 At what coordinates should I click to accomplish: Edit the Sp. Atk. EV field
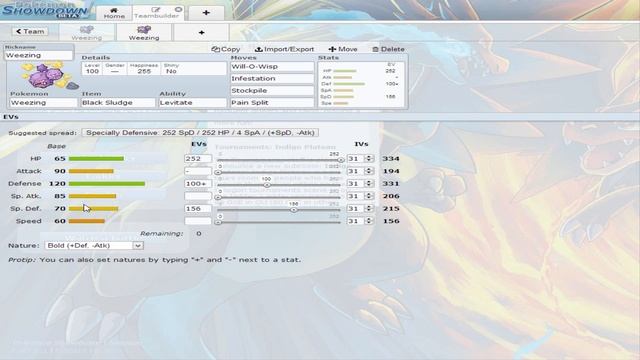(x=198, y=196)
